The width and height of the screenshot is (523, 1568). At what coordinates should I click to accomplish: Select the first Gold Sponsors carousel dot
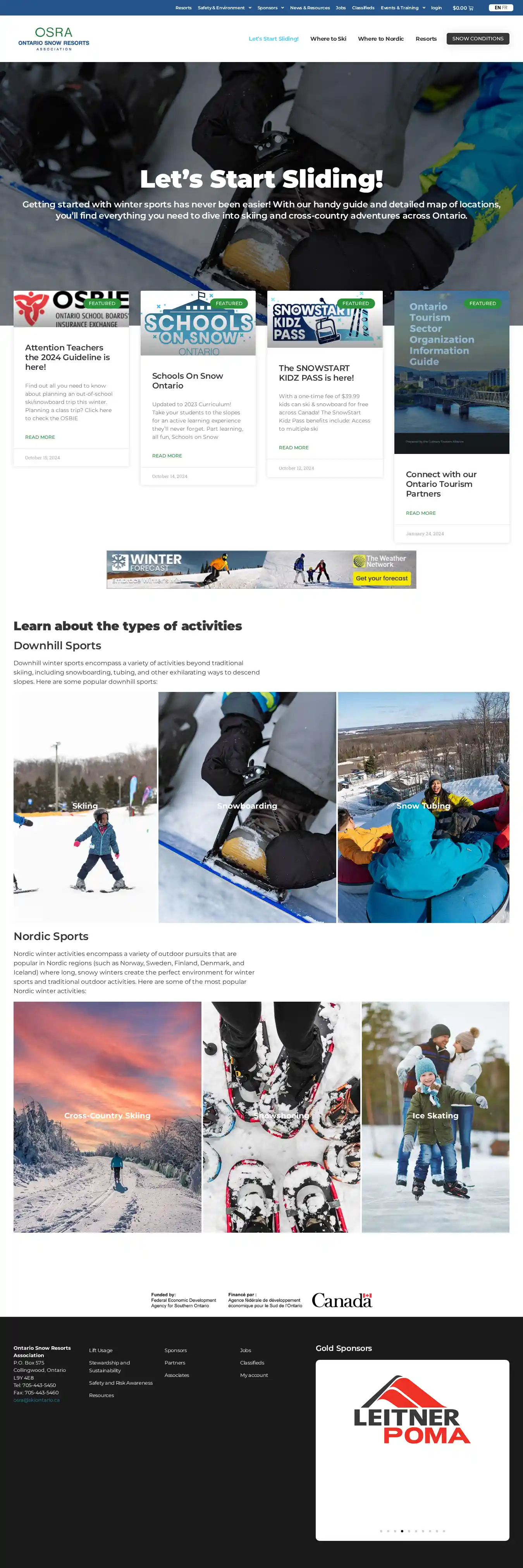(381, 1531)
